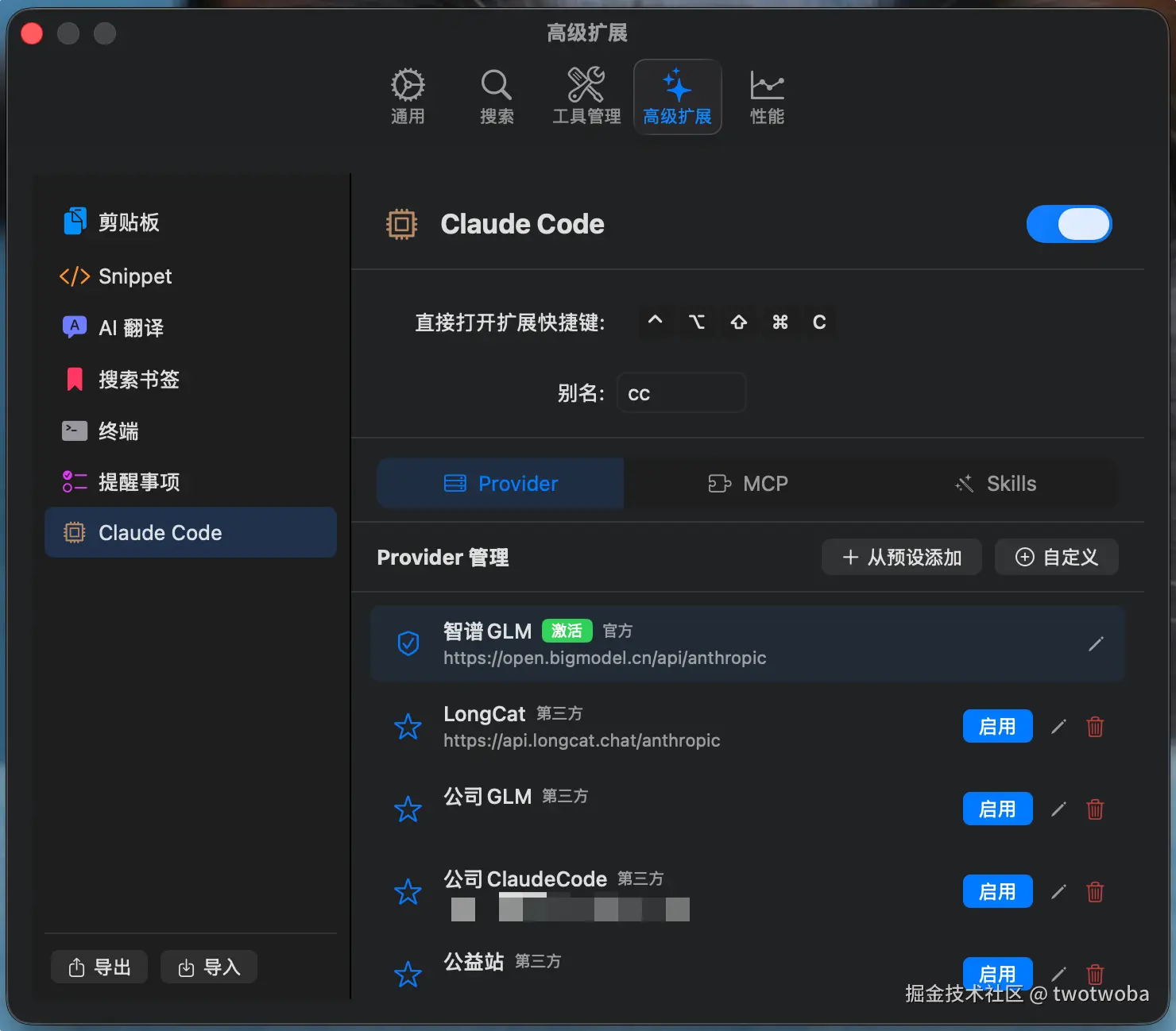Close the window with red button
Image resolution: width=1176 pixels, height=1031 pixels.
pos(32,33)
